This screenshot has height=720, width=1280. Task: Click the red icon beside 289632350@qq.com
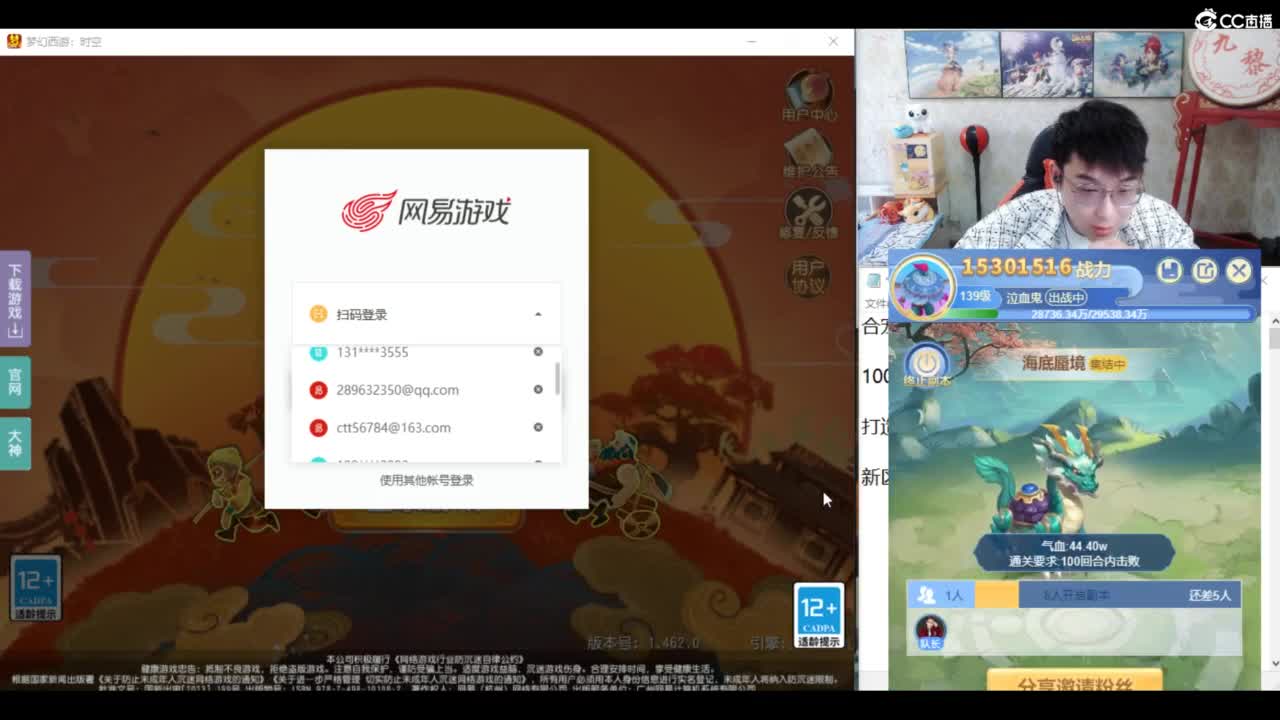point(318,390)
